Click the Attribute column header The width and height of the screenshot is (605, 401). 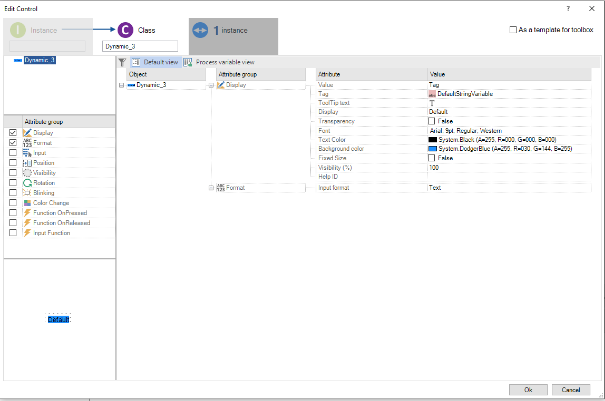(371, 74)
